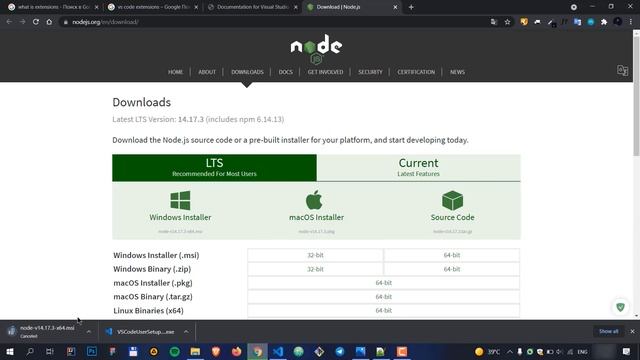Open the Chrome profile avatar
The height and width of the screenshot is (360, 640).
pyautogui.click(x=618, y=22)
